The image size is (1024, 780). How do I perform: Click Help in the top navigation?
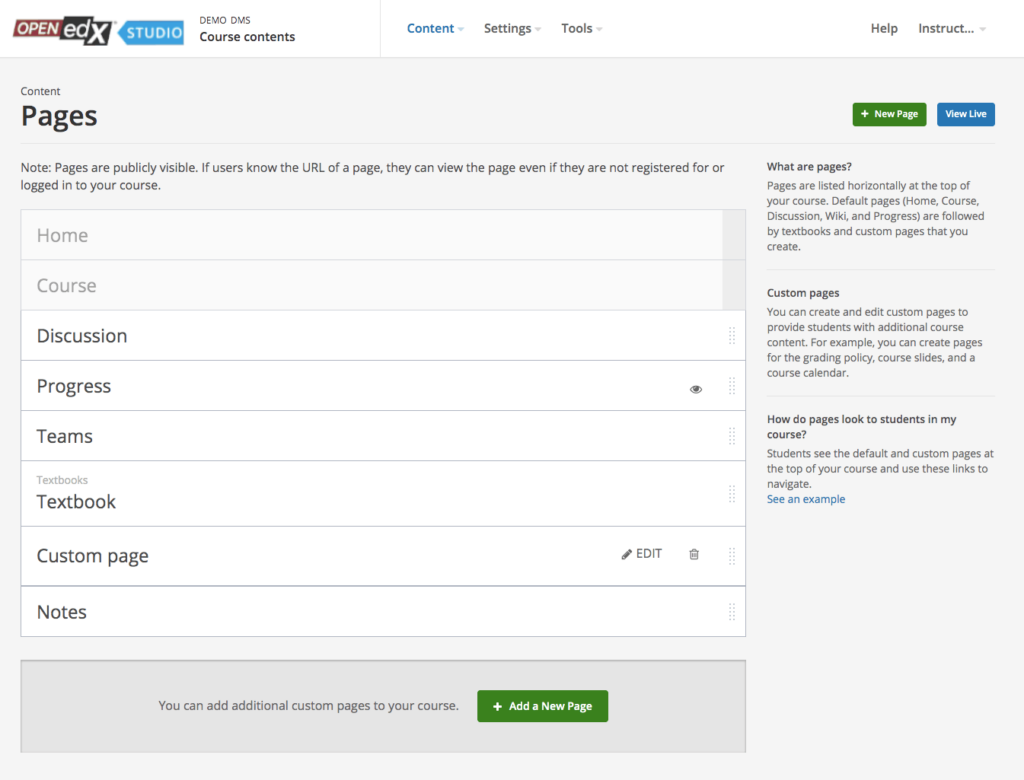click(x=884, y=28)
